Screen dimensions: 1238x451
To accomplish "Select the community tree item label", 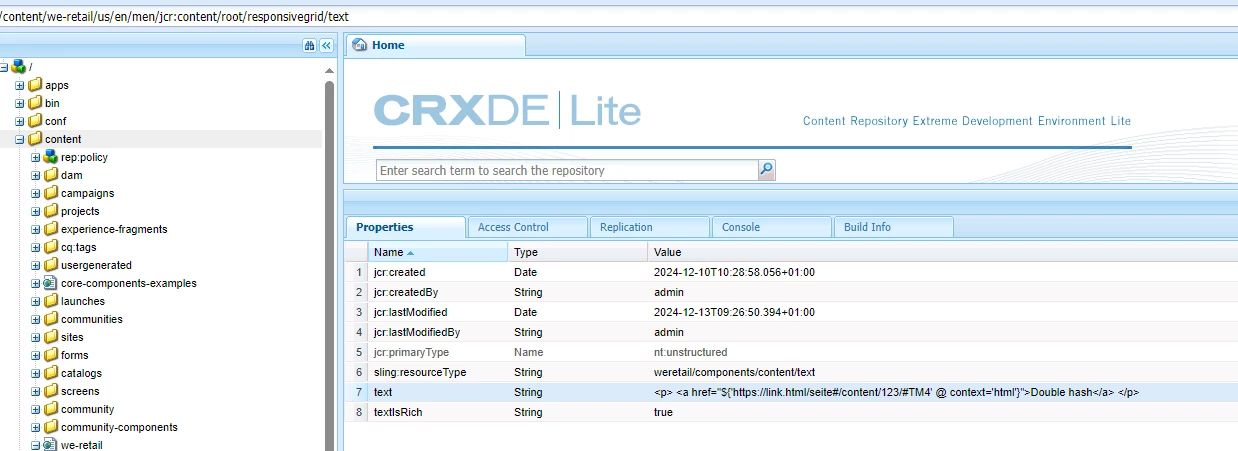I will 87,409.
